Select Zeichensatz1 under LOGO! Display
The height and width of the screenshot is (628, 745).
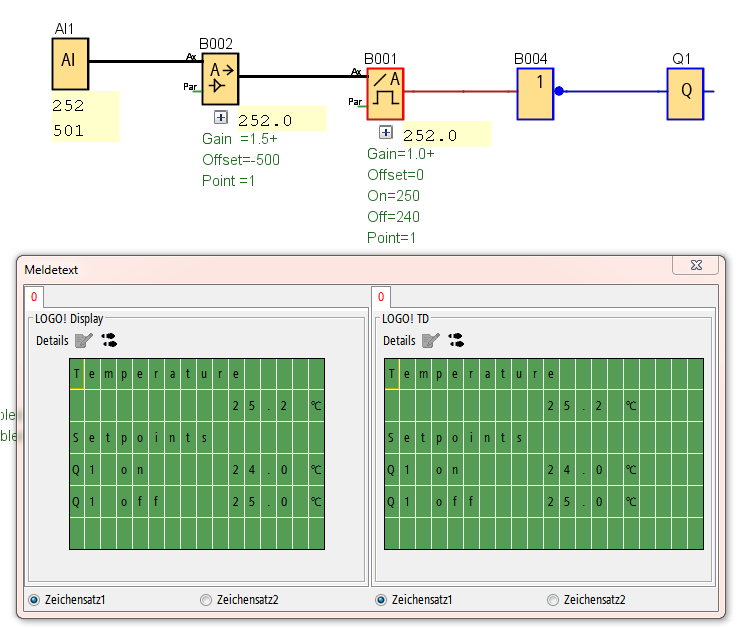coord(34,600)
